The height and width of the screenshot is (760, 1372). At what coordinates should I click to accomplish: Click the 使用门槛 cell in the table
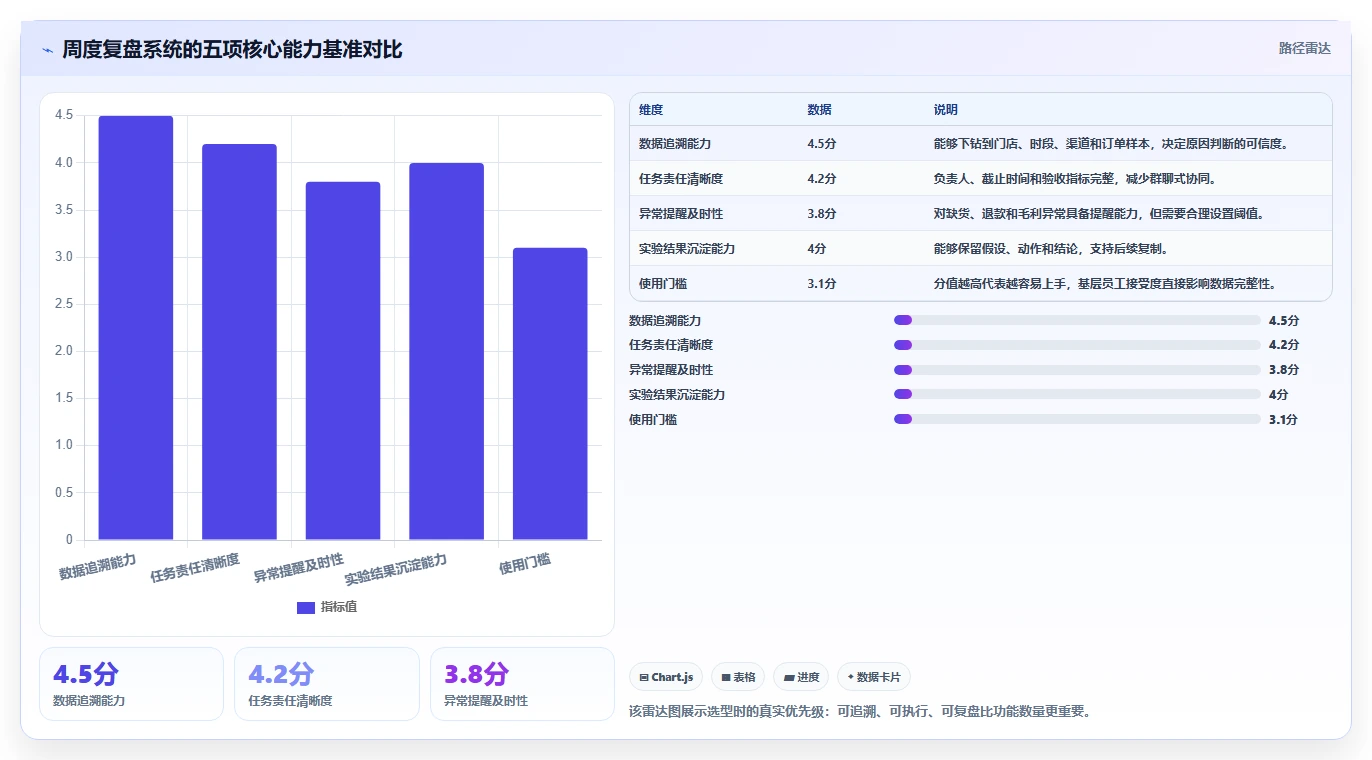point(663,284)
